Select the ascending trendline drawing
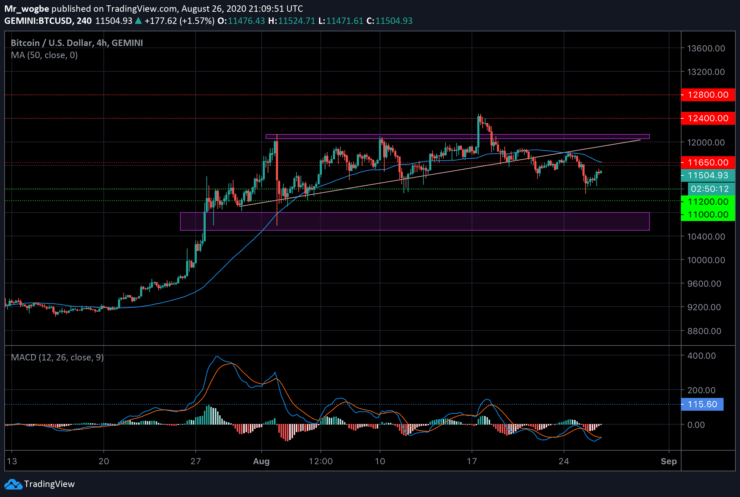The width and height of the screenshot is (740, 497). tap(441, 173)
